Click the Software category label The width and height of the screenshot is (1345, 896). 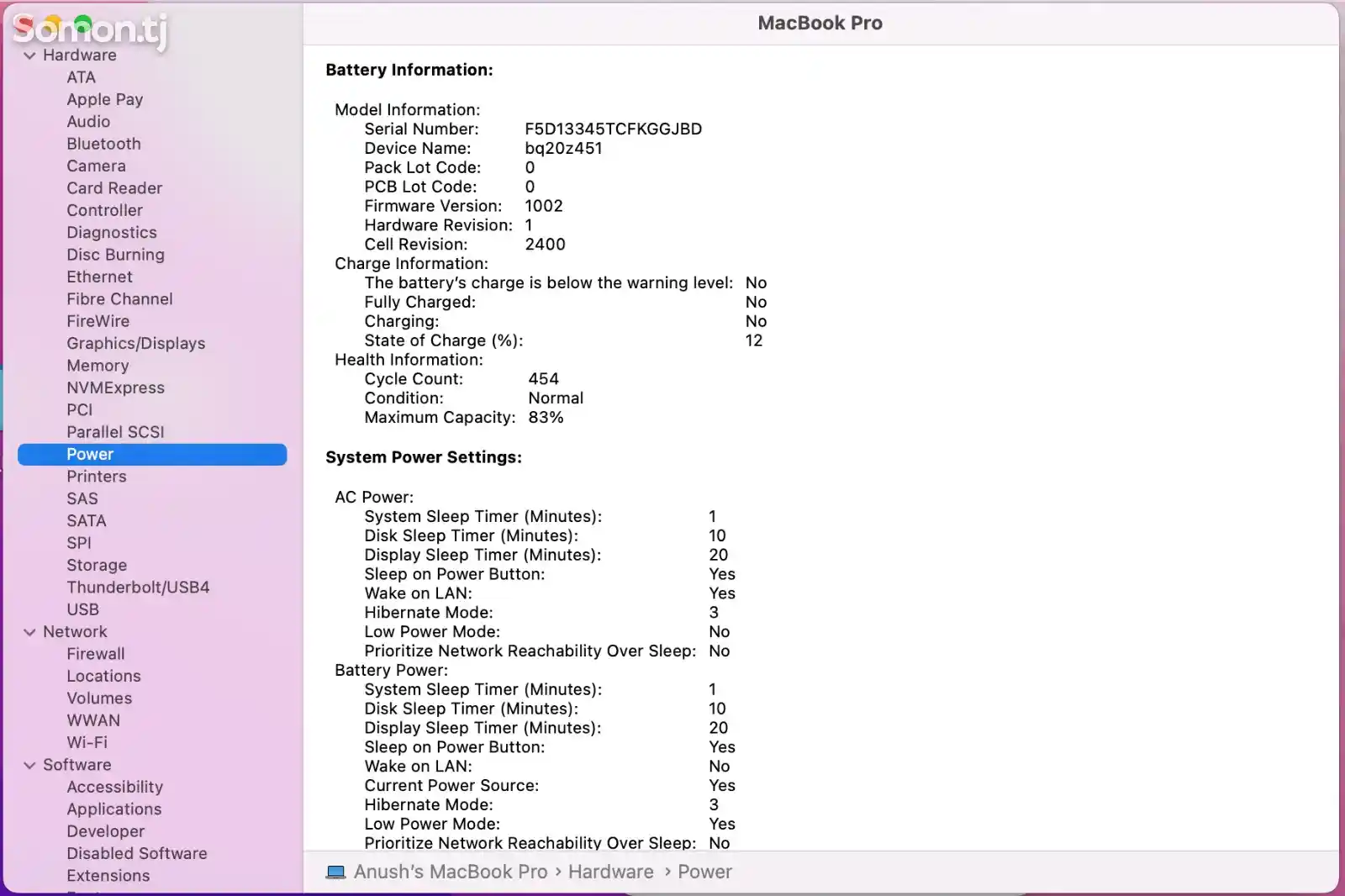click(x=76, y=765)
